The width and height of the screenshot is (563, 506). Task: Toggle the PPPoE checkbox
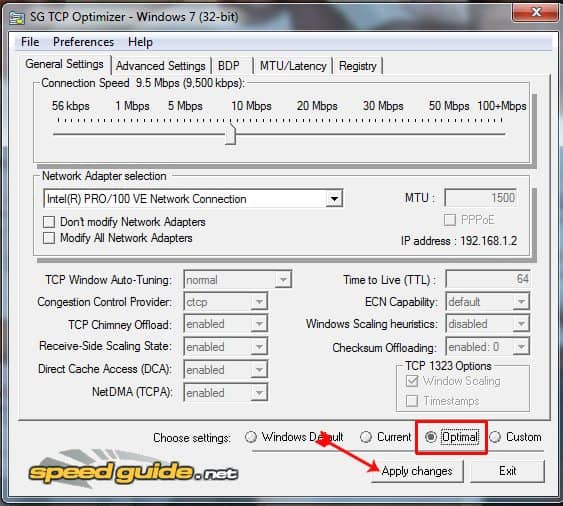tap(450, 219)
